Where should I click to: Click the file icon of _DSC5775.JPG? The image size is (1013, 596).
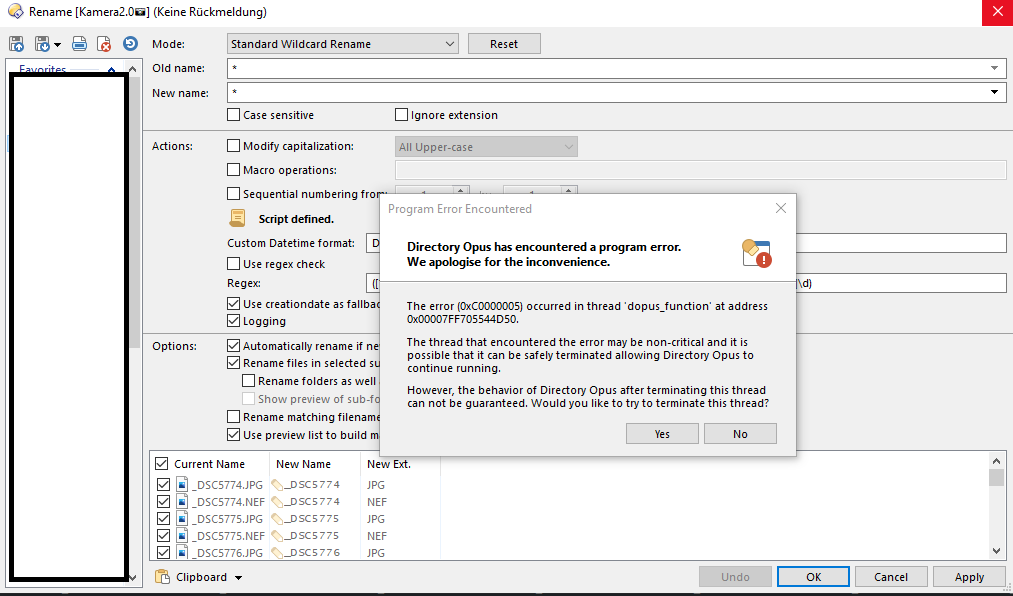(183, 519)
